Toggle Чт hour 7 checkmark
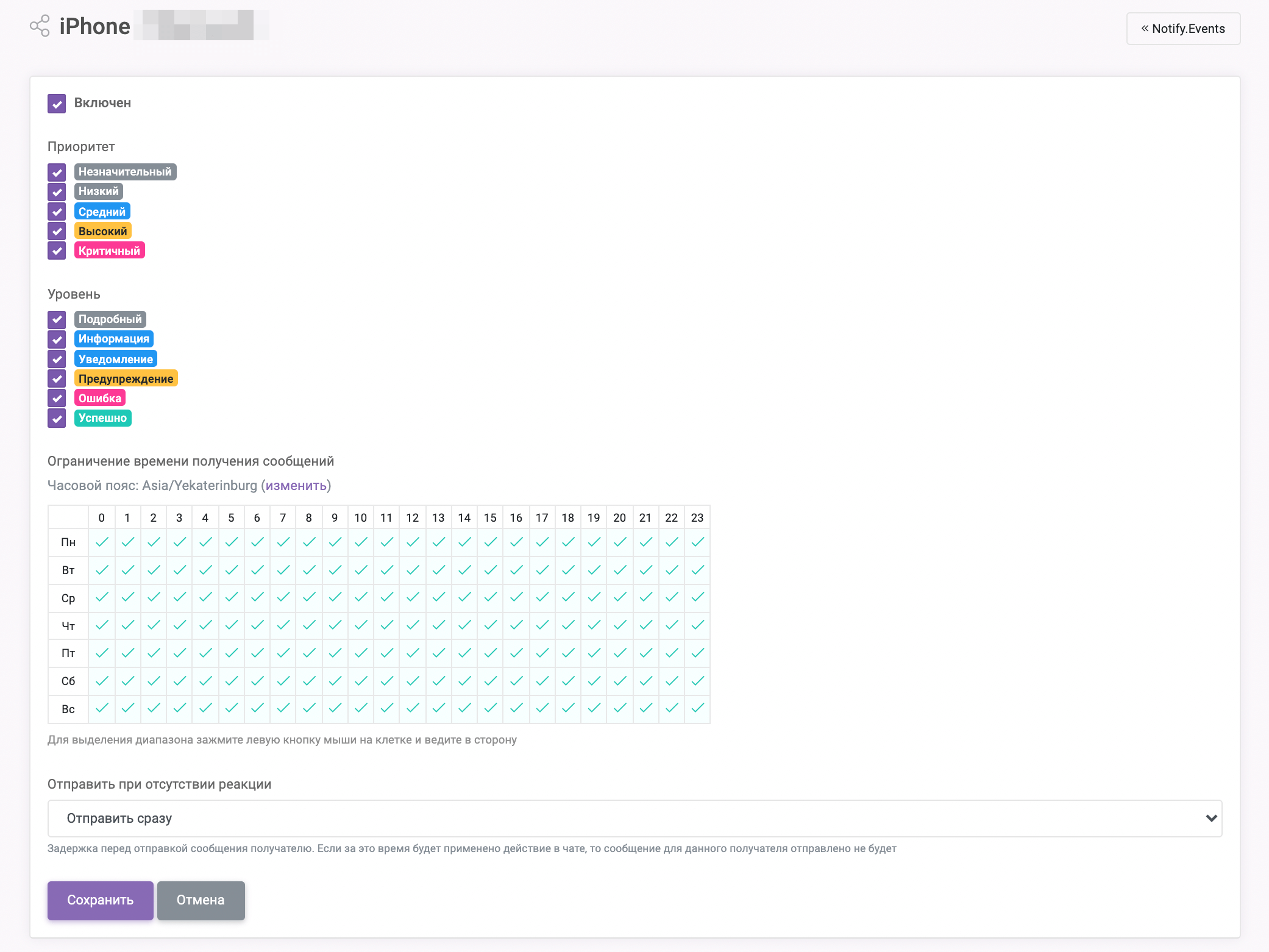Image resolution: width=1269 pixels, height=952 pixels. [x=283, y=625]
